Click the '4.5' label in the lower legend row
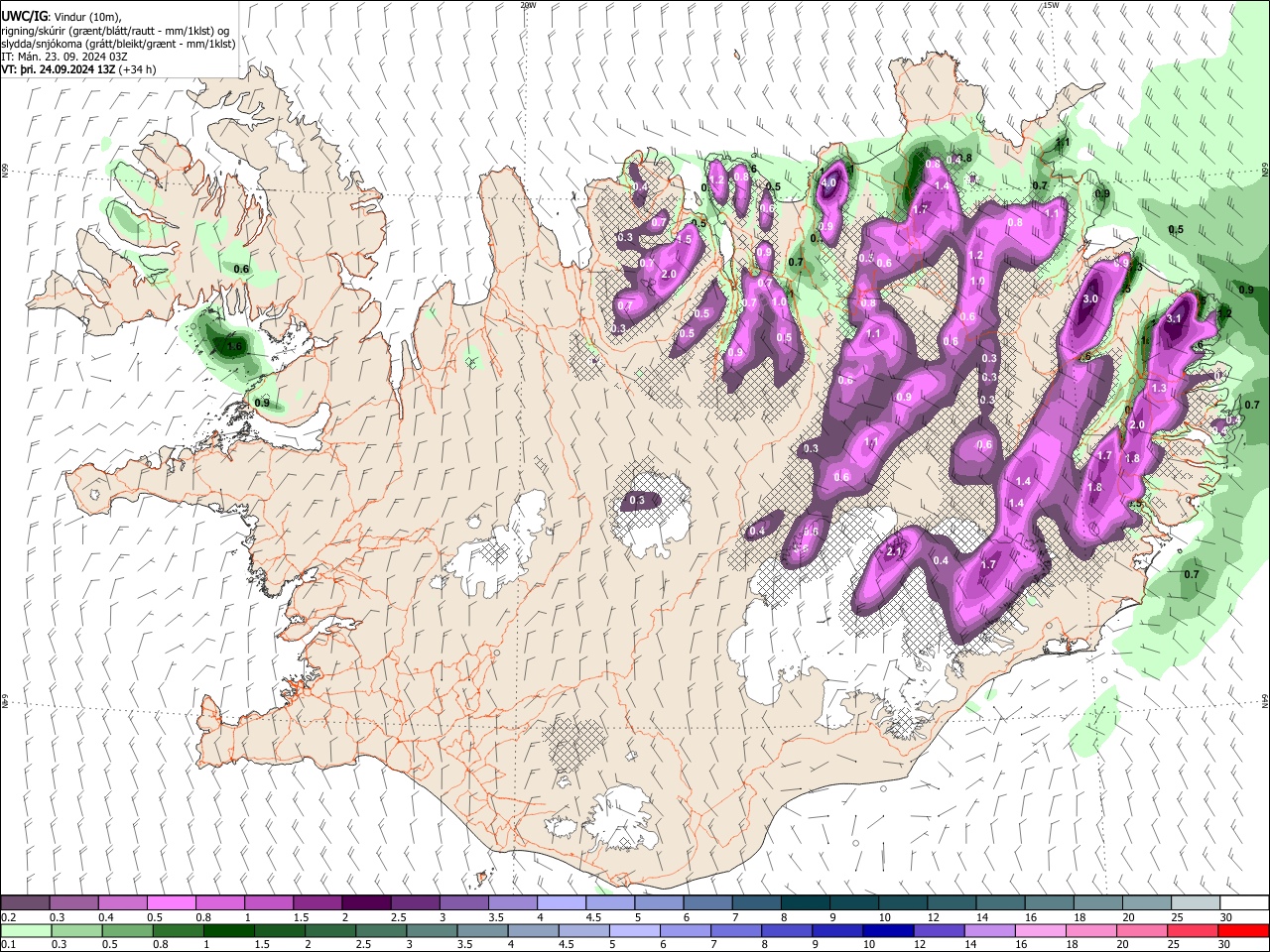1270x952 pixels. pos(567,944)
